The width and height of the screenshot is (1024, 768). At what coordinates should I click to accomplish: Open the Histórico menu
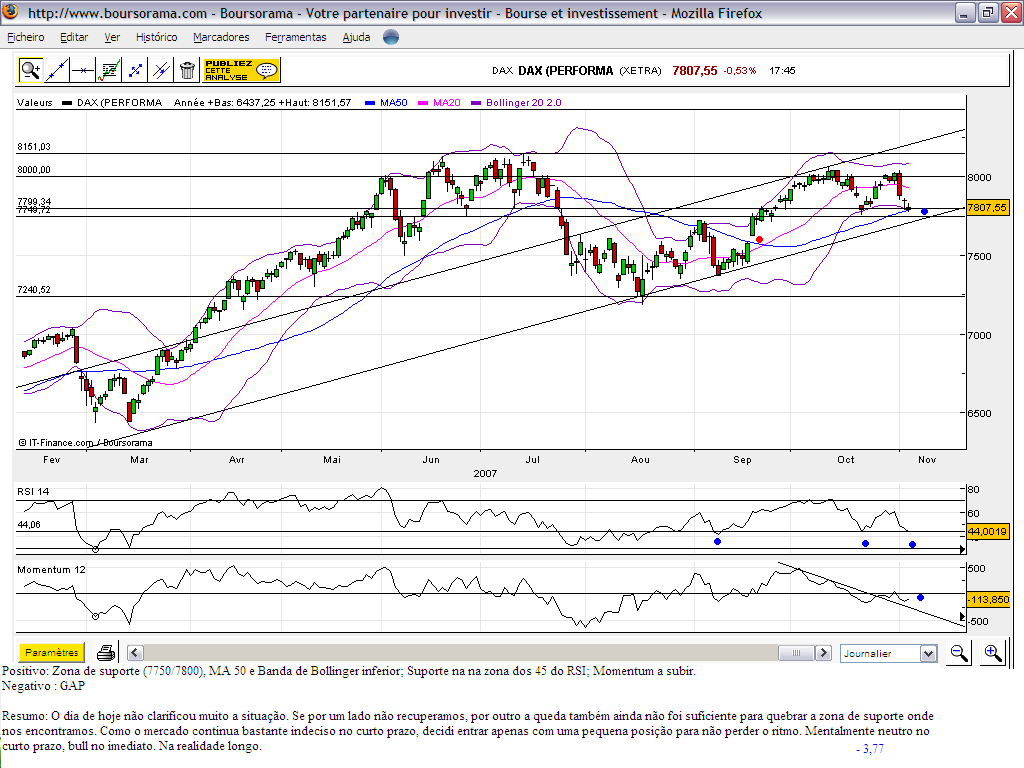click(156, 37)
